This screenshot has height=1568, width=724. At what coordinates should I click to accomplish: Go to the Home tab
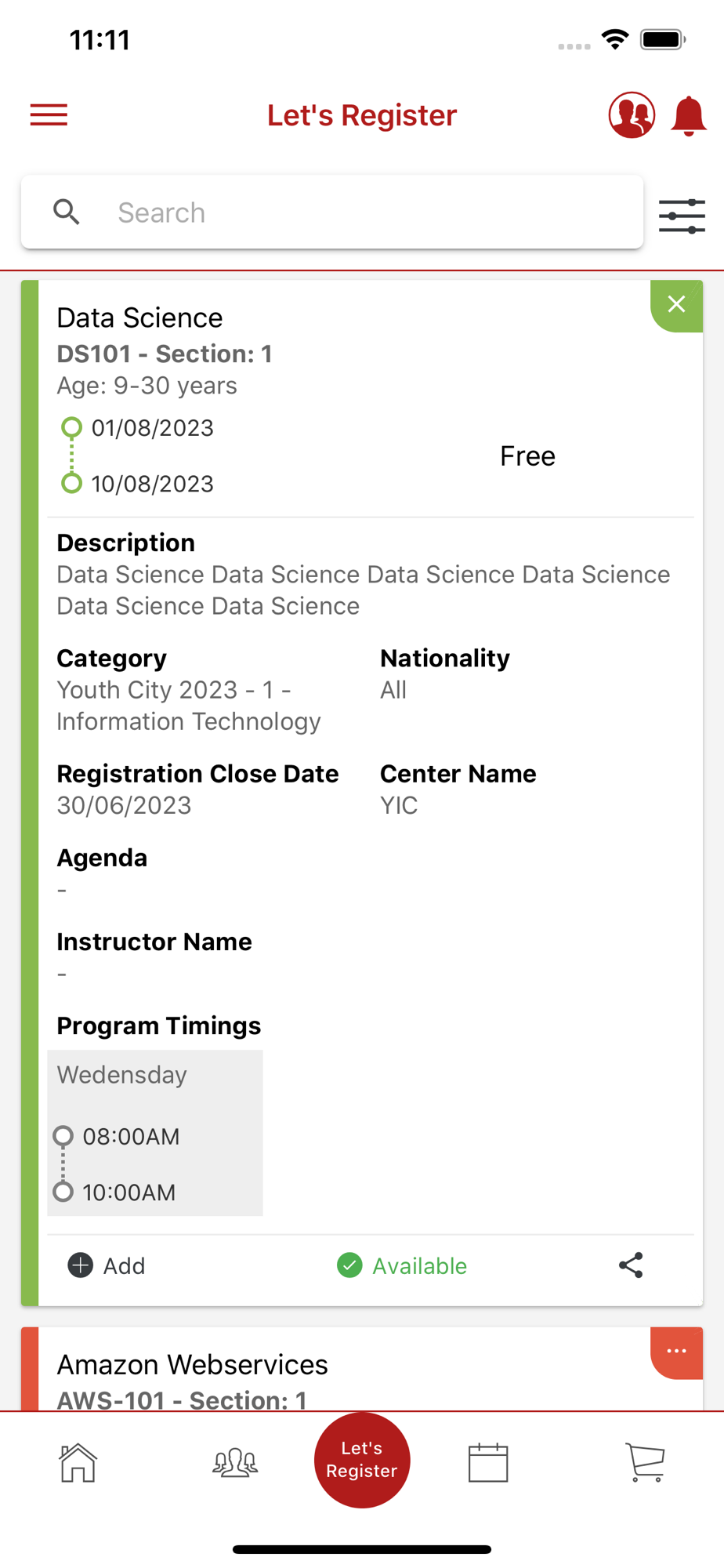[x=78, y=1462]
